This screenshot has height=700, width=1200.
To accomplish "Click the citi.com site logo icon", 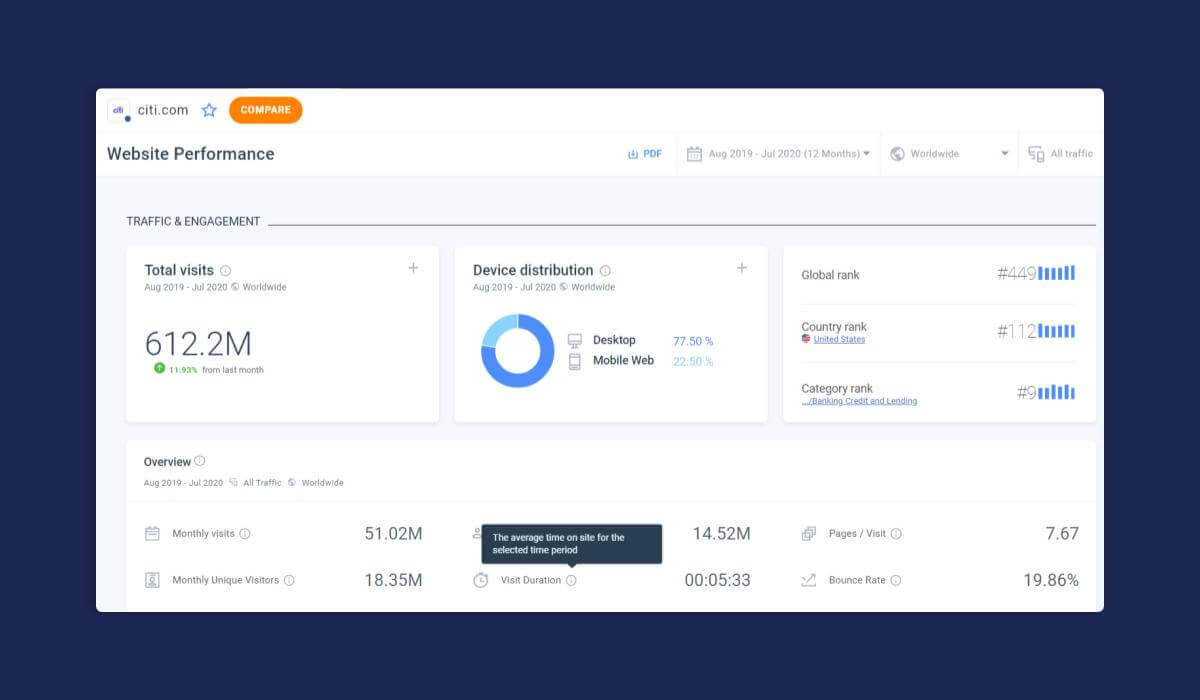I will pyautogui.click(x=119, y=110).
